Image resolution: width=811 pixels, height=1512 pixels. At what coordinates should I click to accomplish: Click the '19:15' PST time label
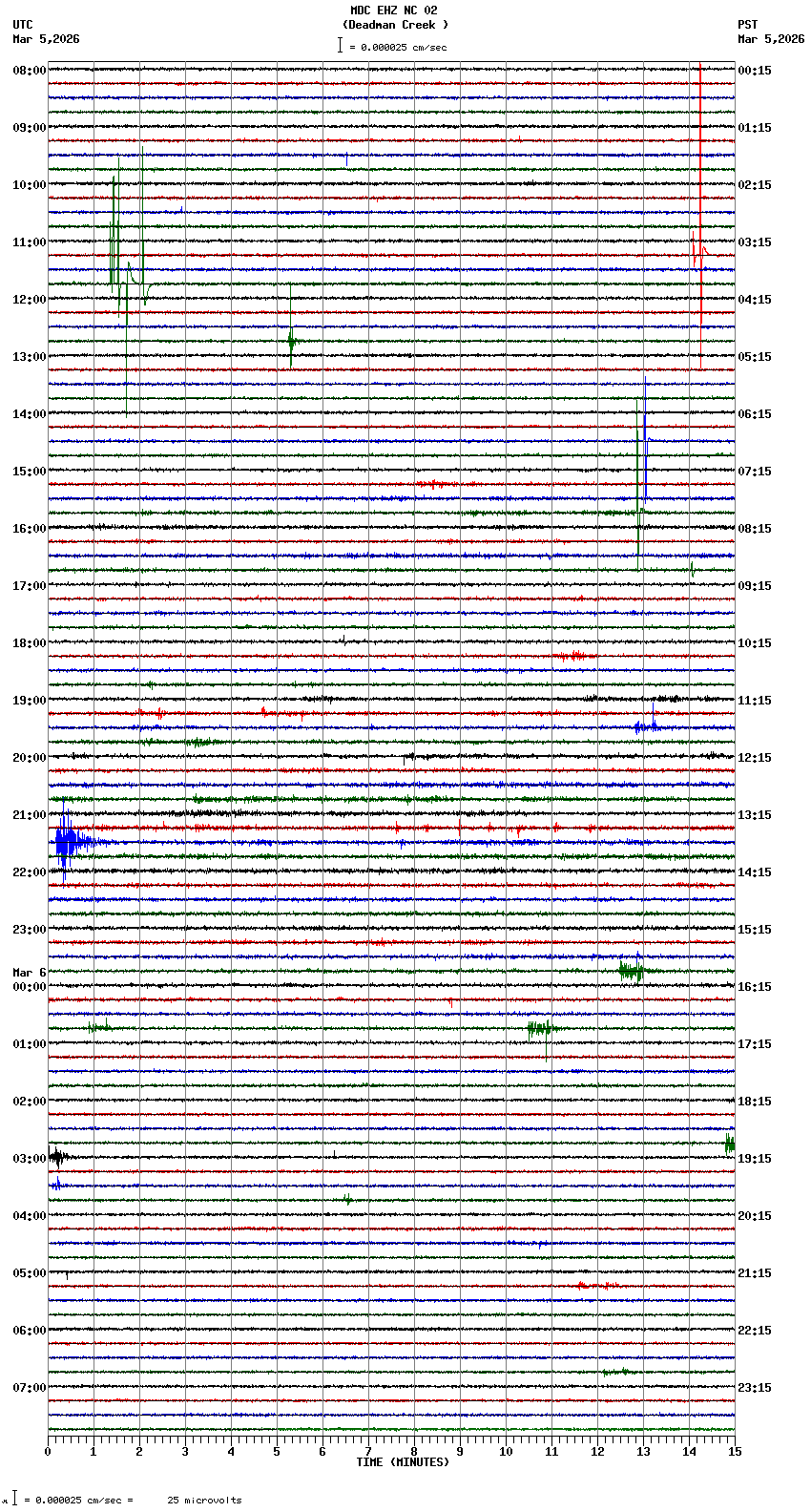[755, 1159]
